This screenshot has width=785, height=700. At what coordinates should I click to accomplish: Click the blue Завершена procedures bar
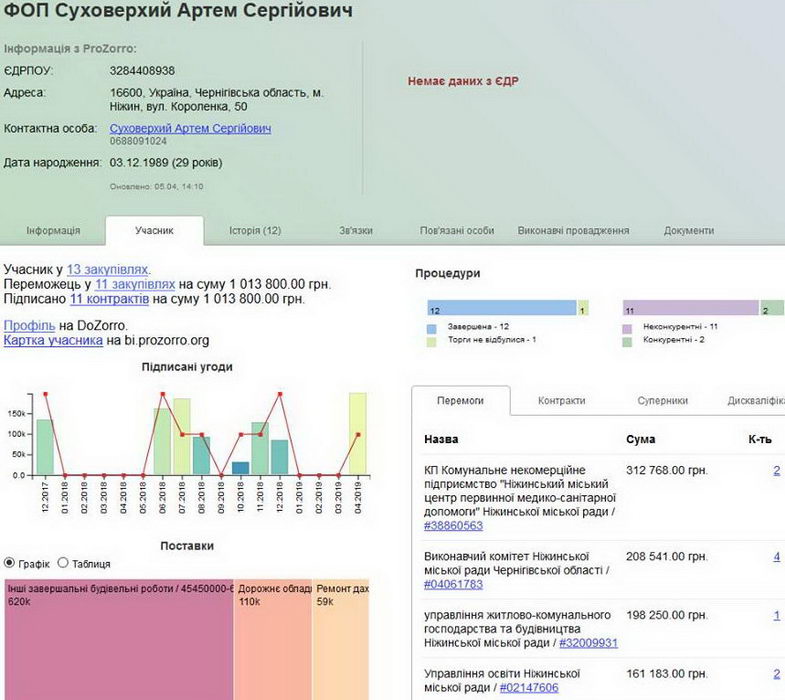coord(501,308)
